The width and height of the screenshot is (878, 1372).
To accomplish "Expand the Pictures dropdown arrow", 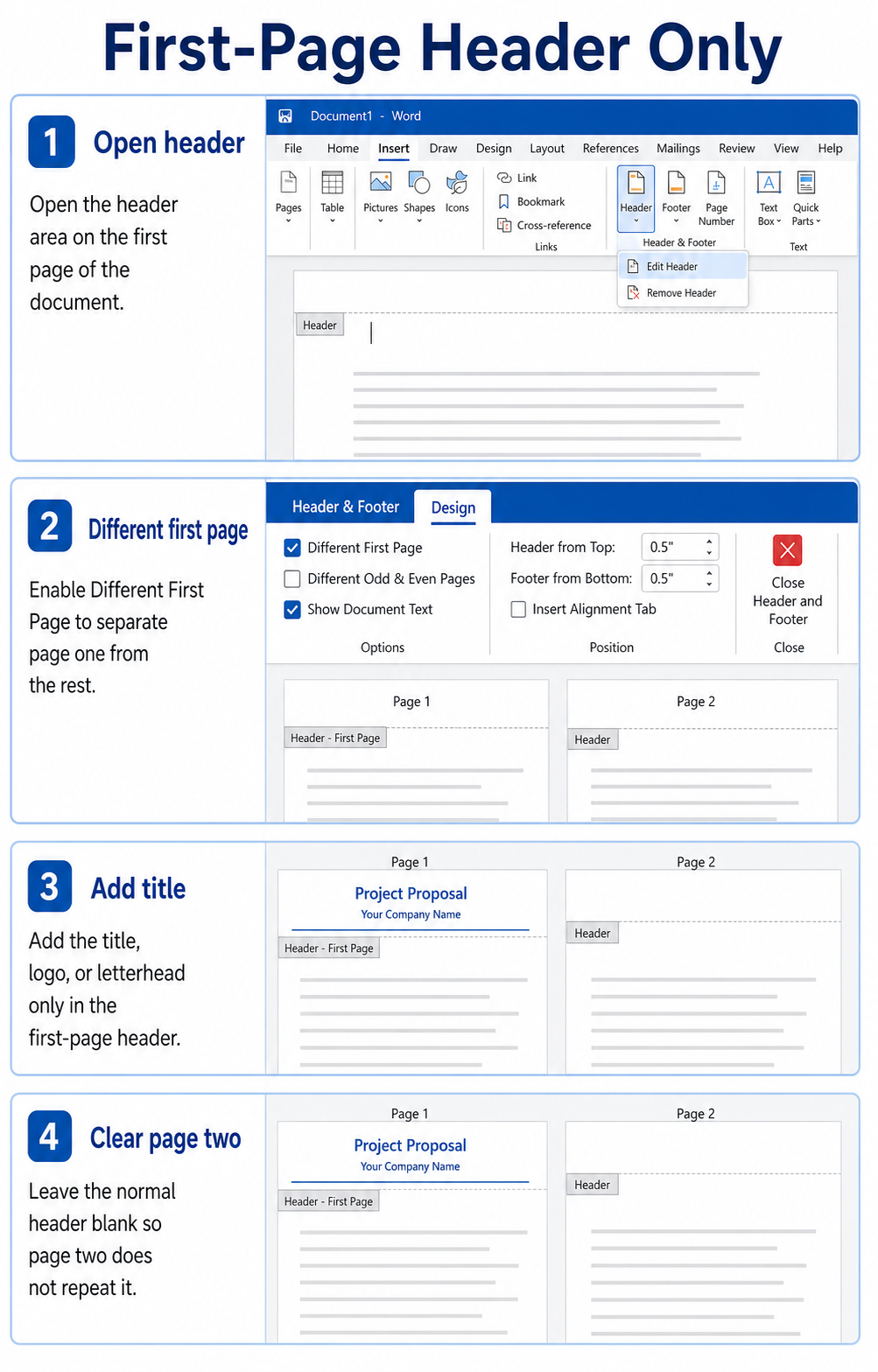I will (381, 221).
